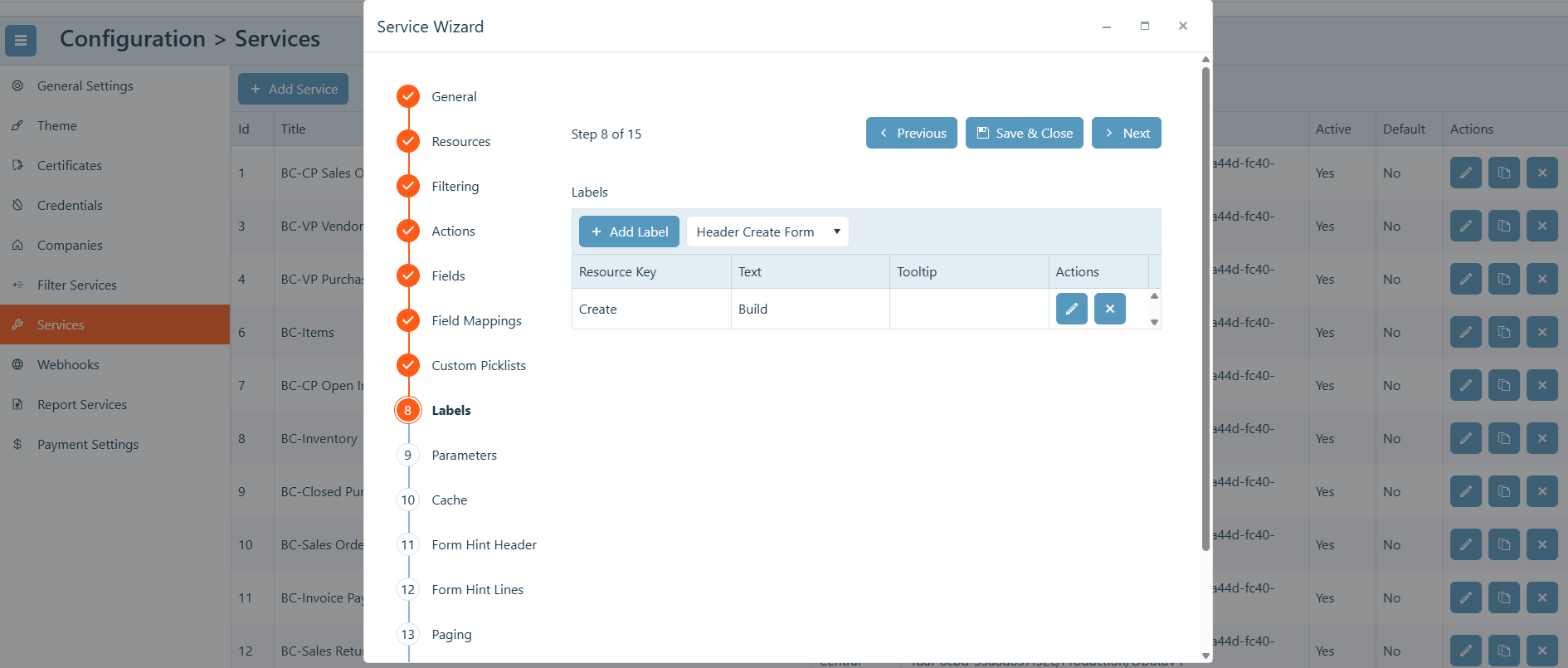Copy service row 4 BC-VP Purchase

pos(1503,279)
